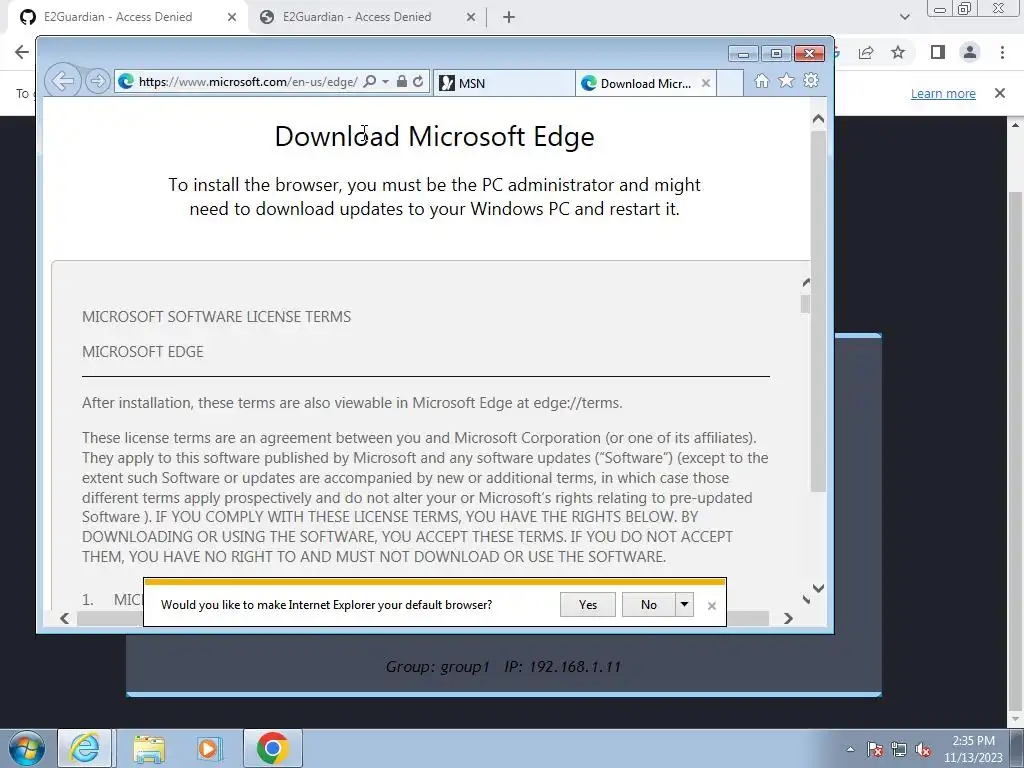
Task: Click Learn more link in Chrome infobar
Action: (943, 93)
